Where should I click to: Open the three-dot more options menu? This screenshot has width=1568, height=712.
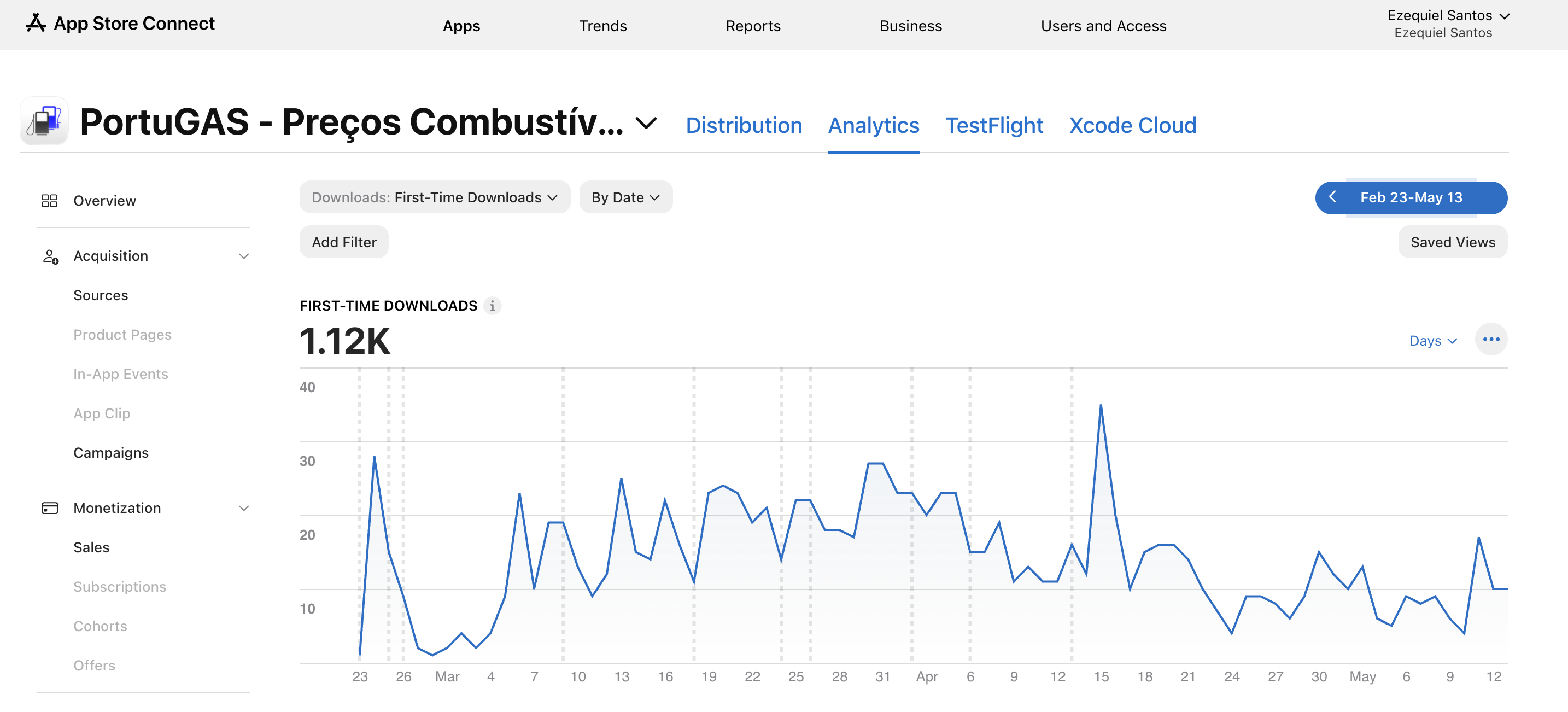[1491, 339]
